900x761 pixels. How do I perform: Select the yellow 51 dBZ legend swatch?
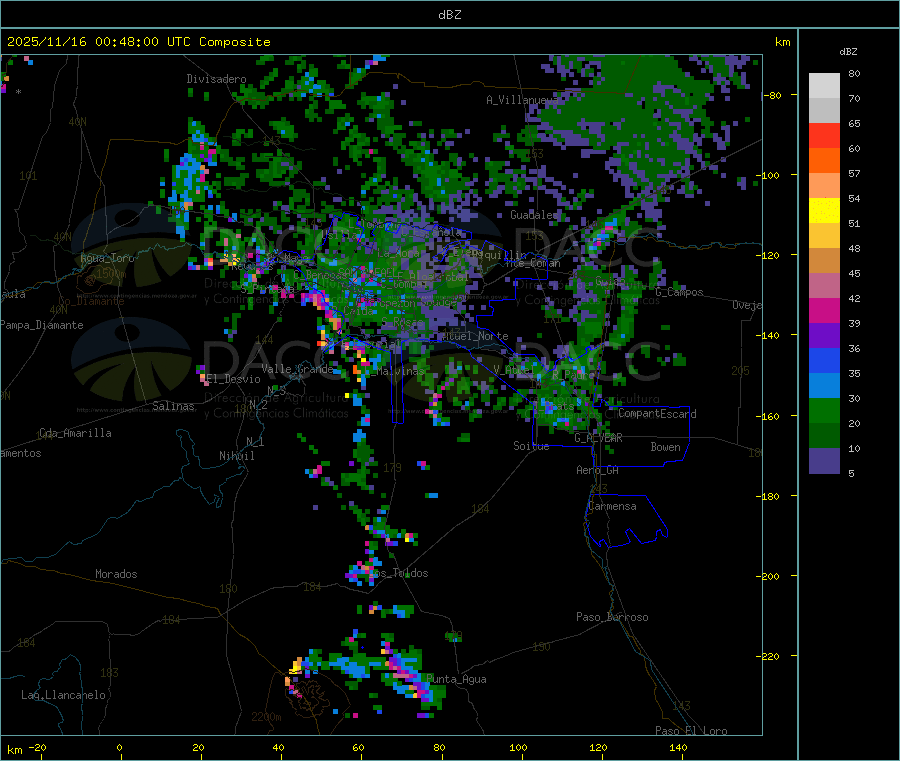tap(824, 211)
